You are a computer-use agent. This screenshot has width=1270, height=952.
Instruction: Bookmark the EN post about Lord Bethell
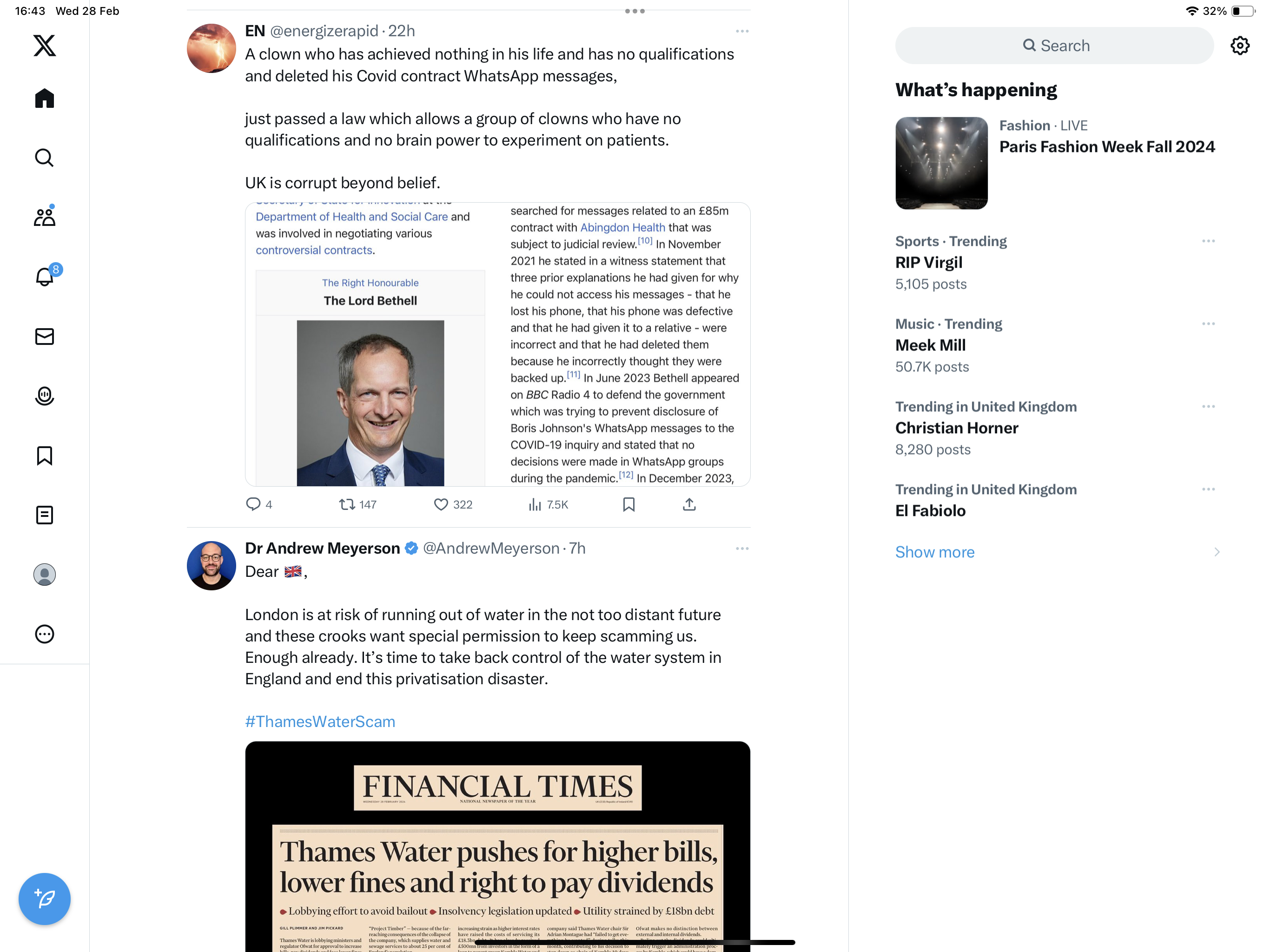point(628,505)
